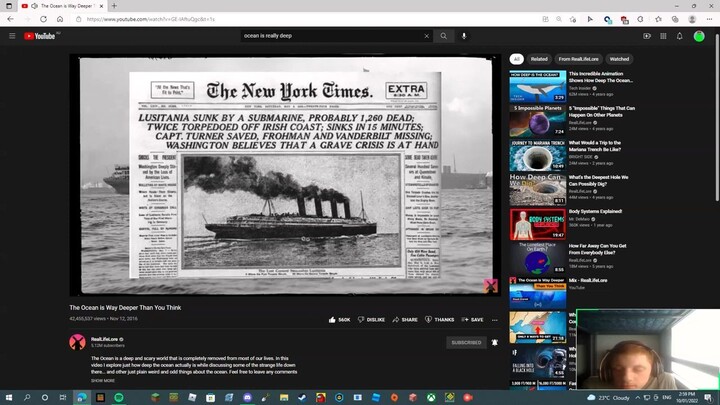The width and height of the screenshot is (720, 405).
Task: Start voice search with the microphone
Action: pyautogui.click(x=464, y=36)
